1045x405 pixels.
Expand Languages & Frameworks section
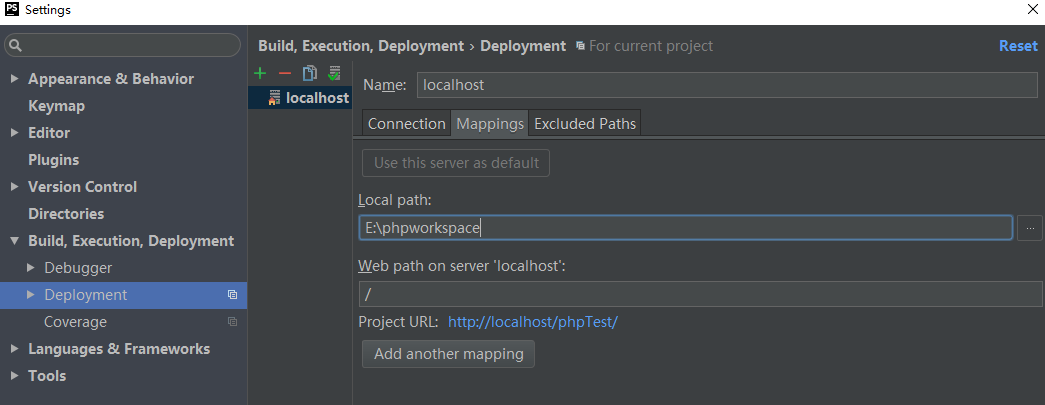click(14, 349)
